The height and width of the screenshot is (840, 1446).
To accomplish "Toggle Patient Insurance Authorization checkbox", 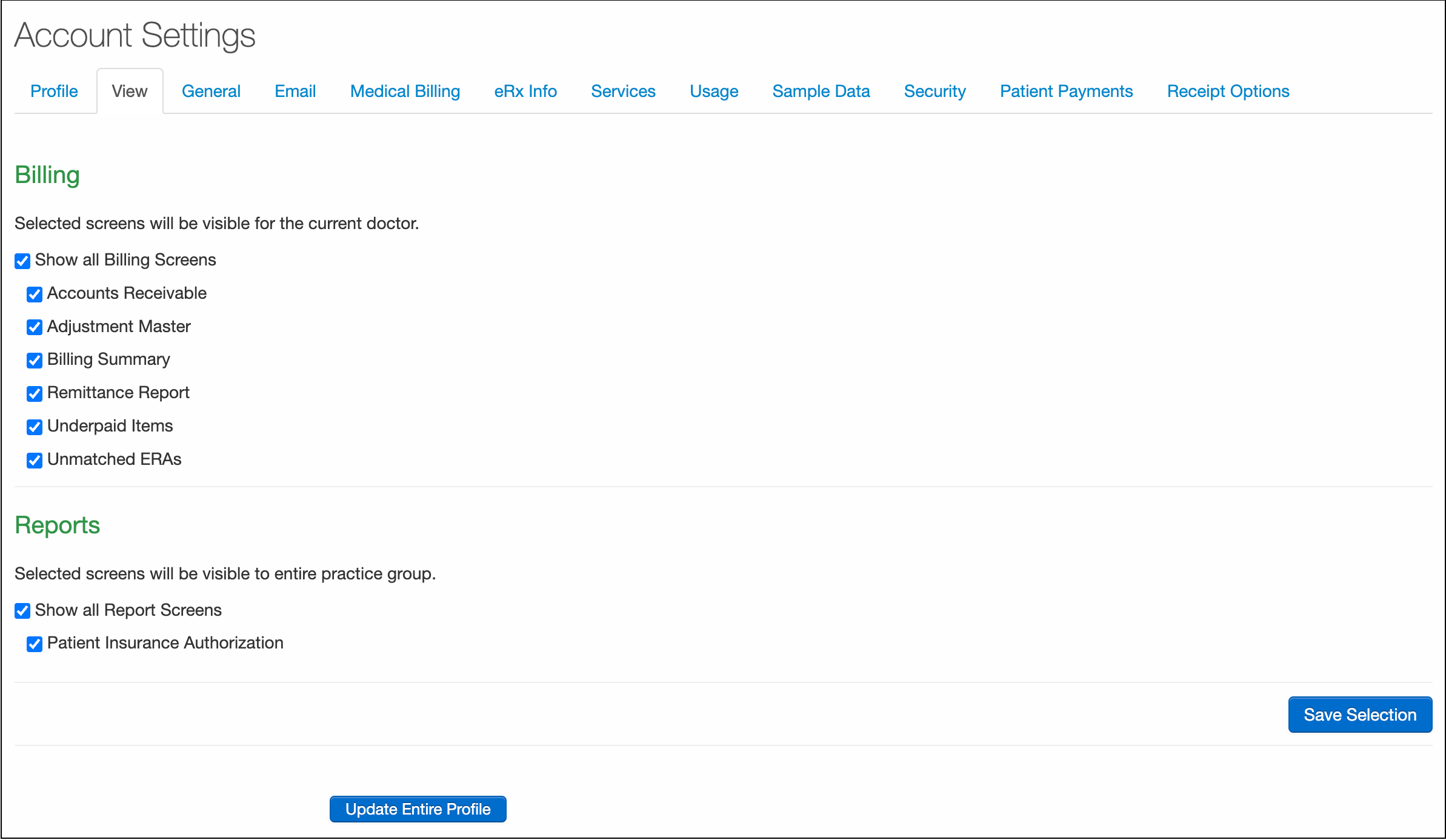I will click(35, 644).
